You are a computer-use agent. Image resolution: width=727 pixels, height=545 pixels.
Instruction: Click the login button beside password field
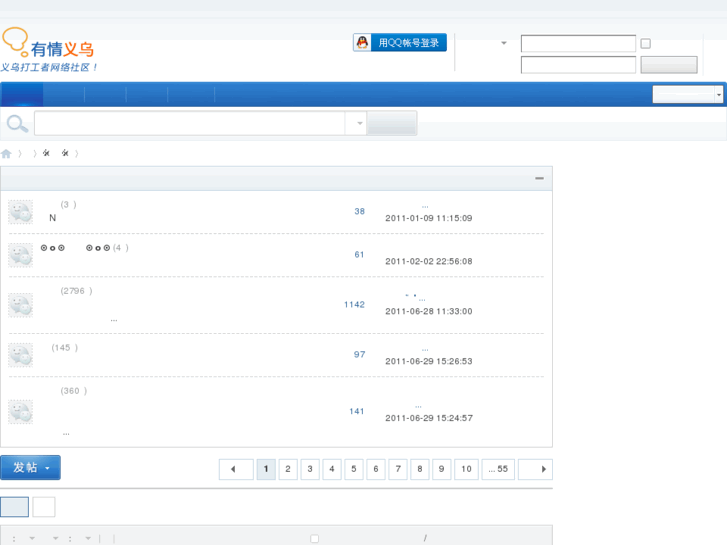[669, 65]
